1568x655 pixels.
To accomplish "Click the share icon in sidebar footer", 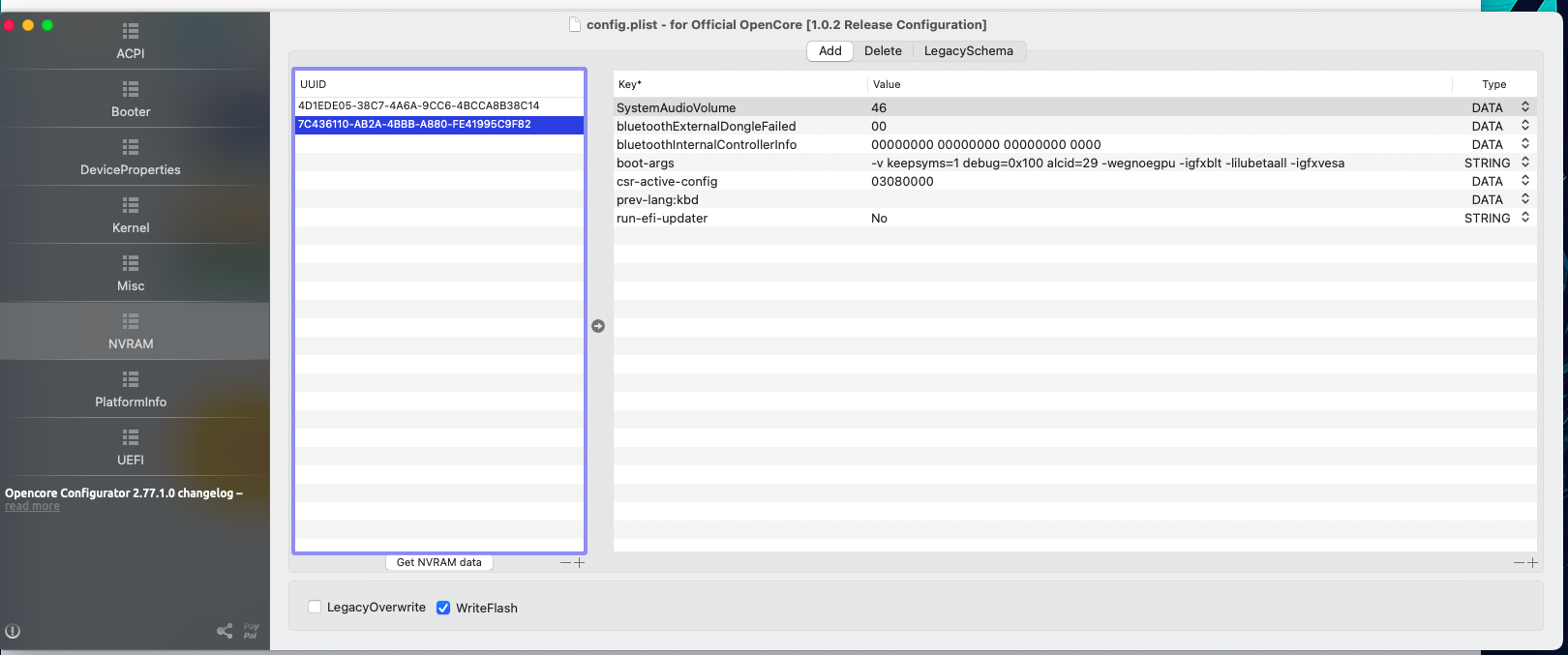I will 225,631.
